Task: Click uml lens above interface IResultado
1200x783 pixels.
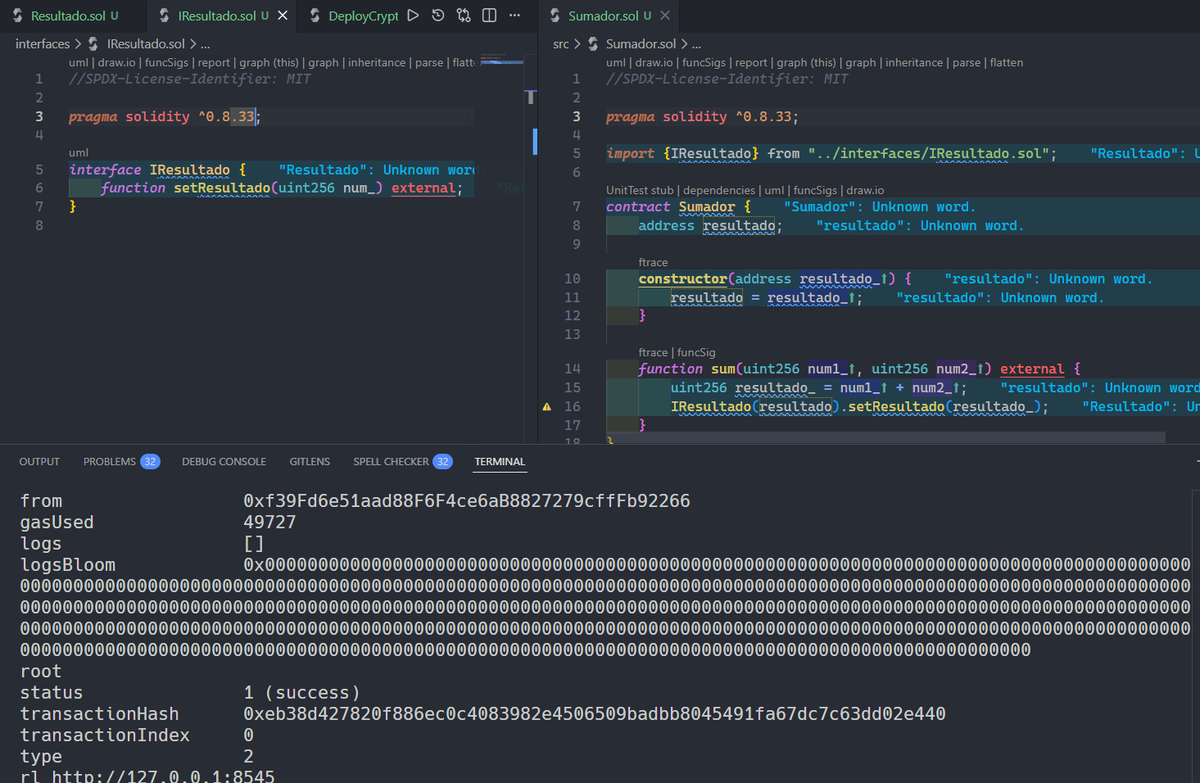Action: pos(78,152)
